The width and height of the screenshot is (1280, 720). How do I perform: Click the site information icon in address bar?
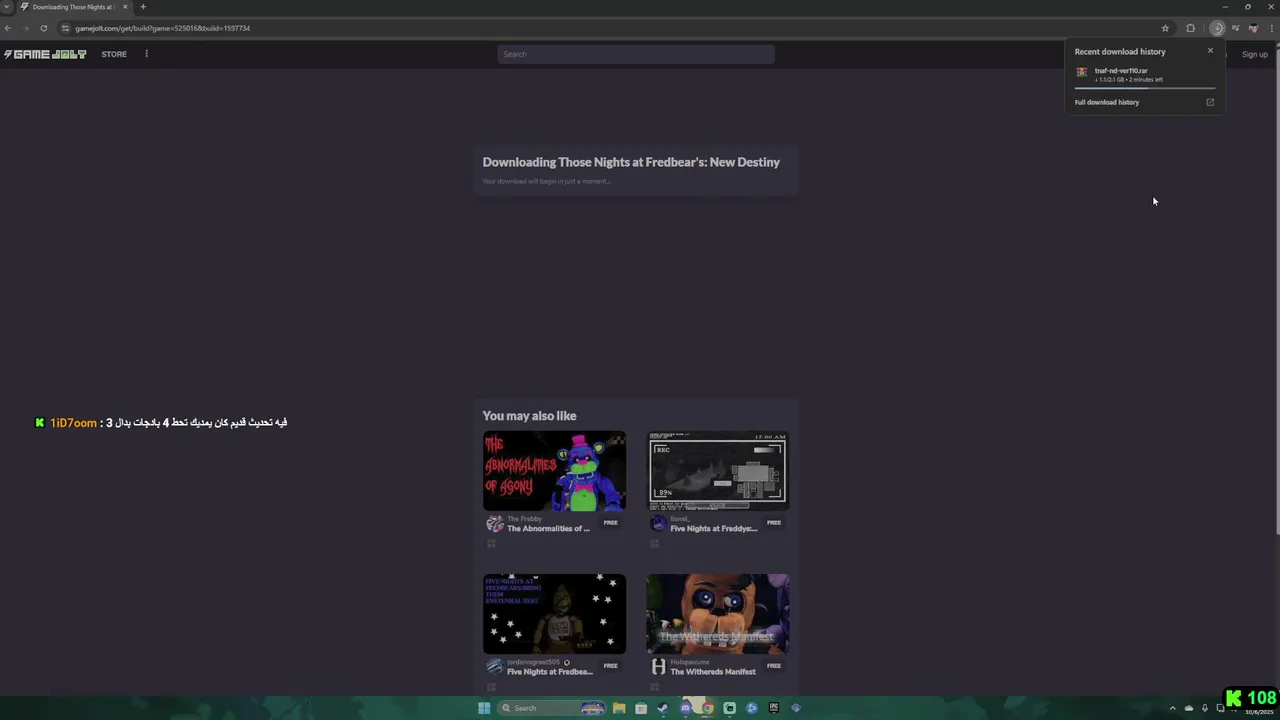(65, 28)
